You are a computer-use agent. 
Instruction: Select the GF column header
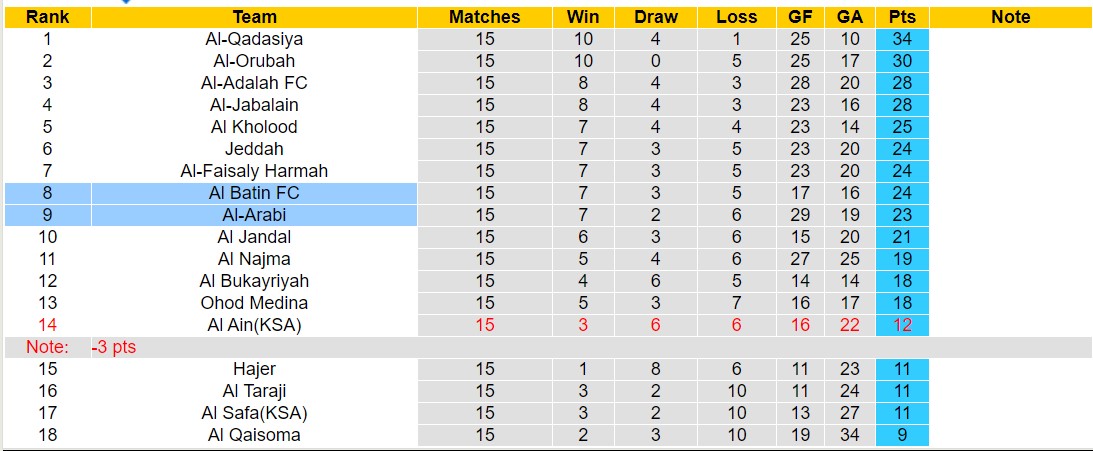[x=799, y=17]
